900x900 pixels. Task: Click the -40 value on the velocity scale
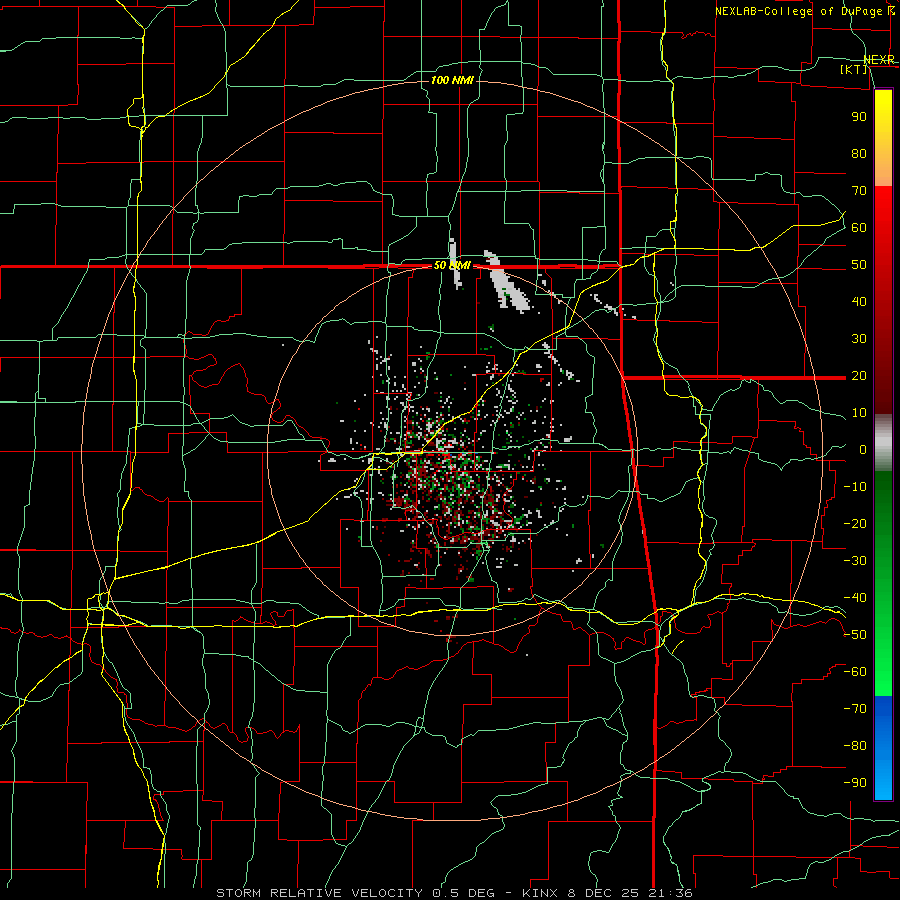(x=855, y=598)
